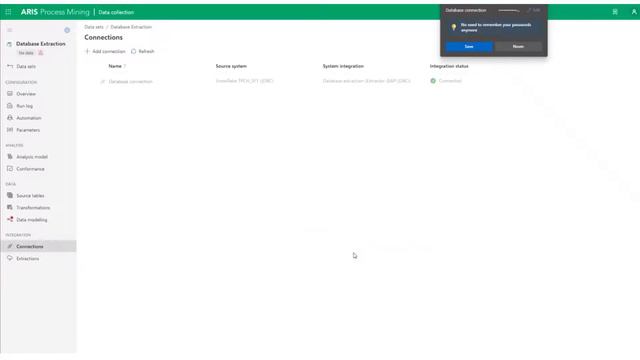Click the System integration column header
This screenshot has width=640, height=360.
[x=343, y=66]
